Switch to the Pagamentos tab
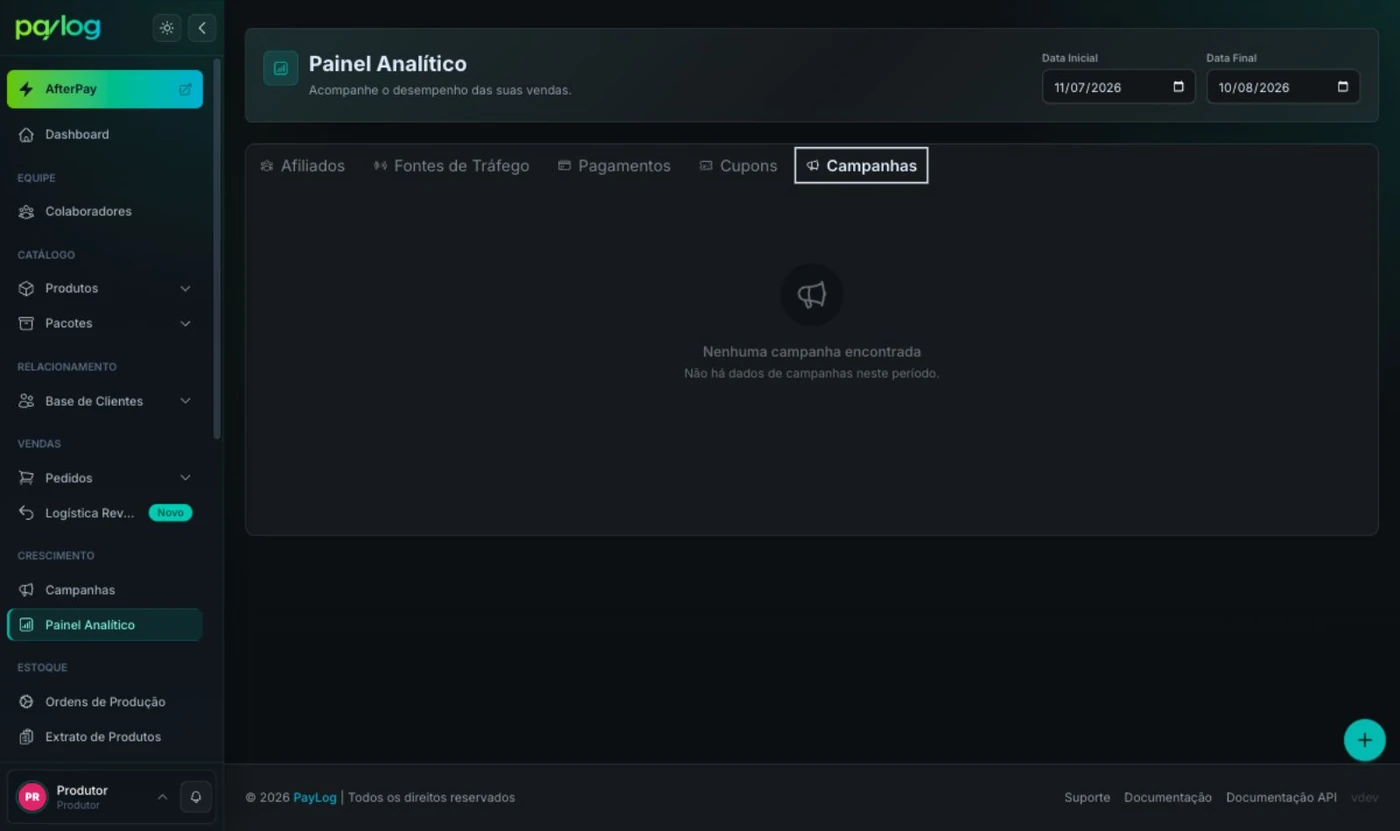Viewport: 1400px width, 831px height. pyautogui.click(x=614, y=166)
